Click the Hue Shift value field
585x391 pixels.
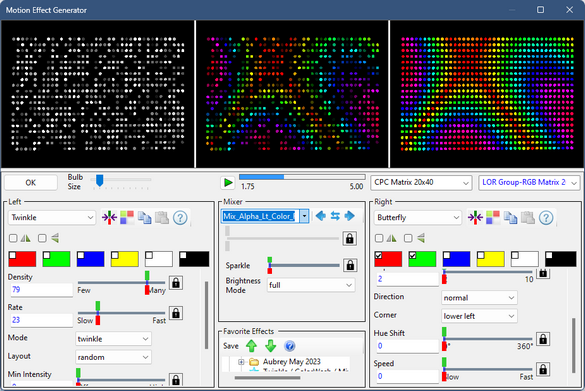(407, 346)
